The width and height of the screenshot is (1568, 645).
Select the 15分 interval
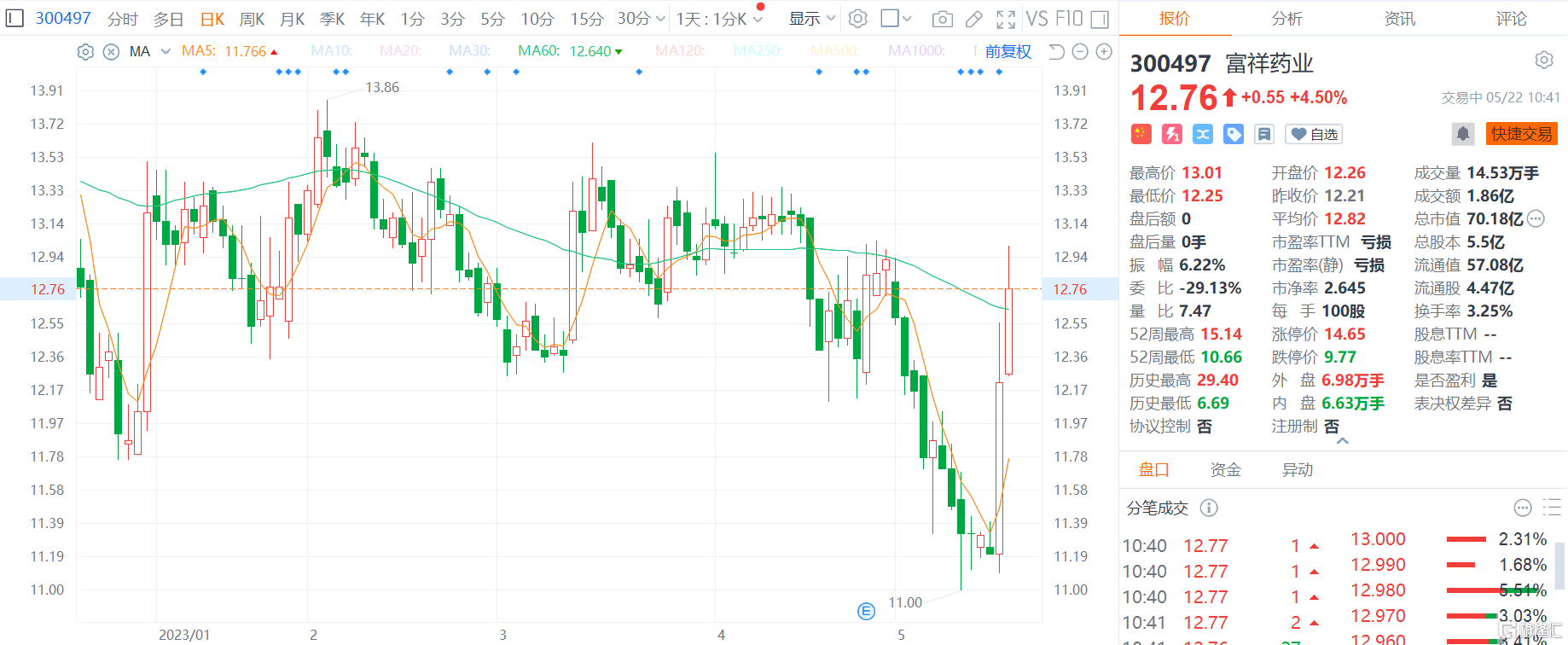(x=586, y=19)
